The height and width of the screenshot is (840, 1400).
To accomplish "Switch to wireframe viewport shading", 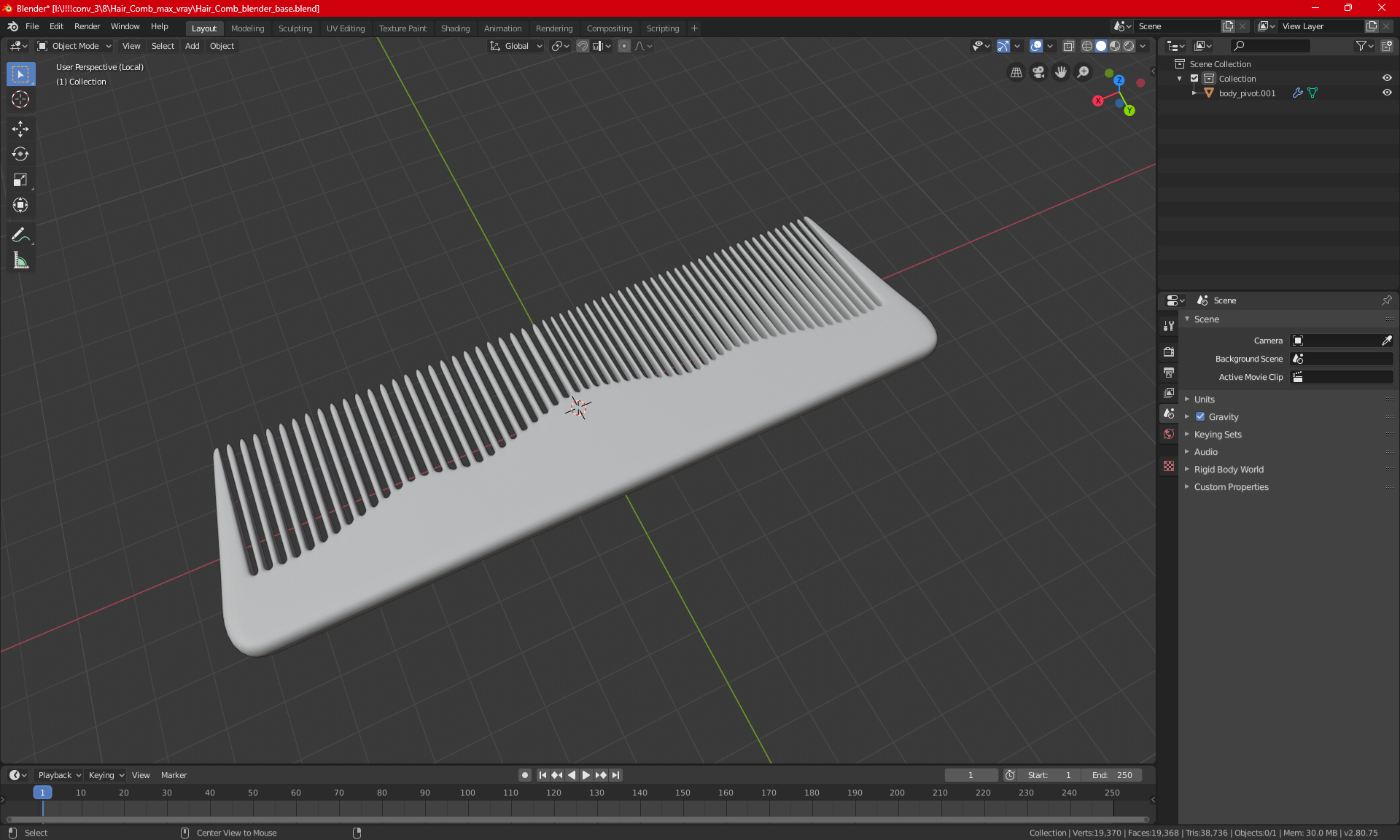I will click(1087, 46).
